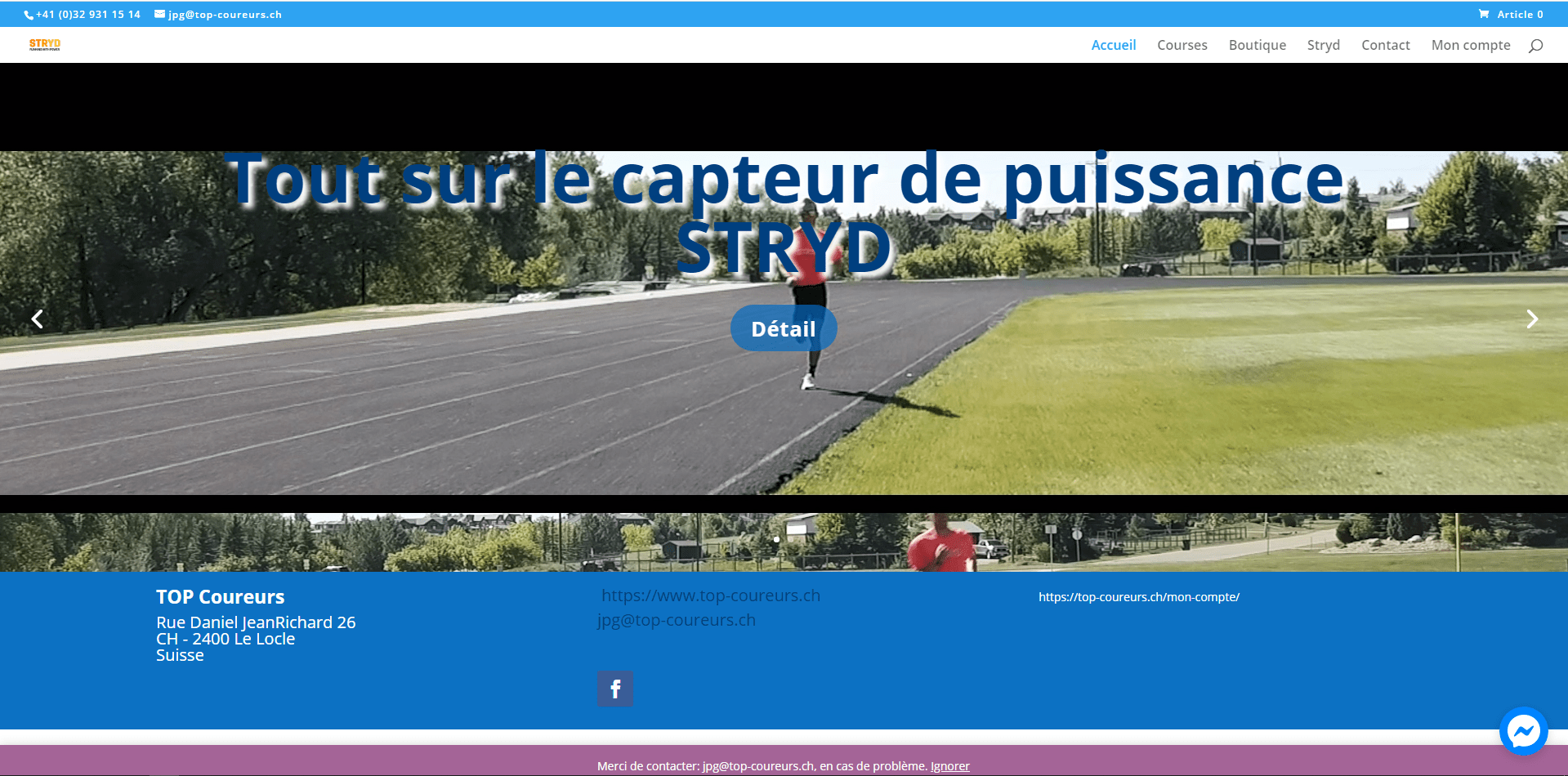Open the Contact menu item
The width and height of the screenshot is (1568, 776).
coord(1386,45)
